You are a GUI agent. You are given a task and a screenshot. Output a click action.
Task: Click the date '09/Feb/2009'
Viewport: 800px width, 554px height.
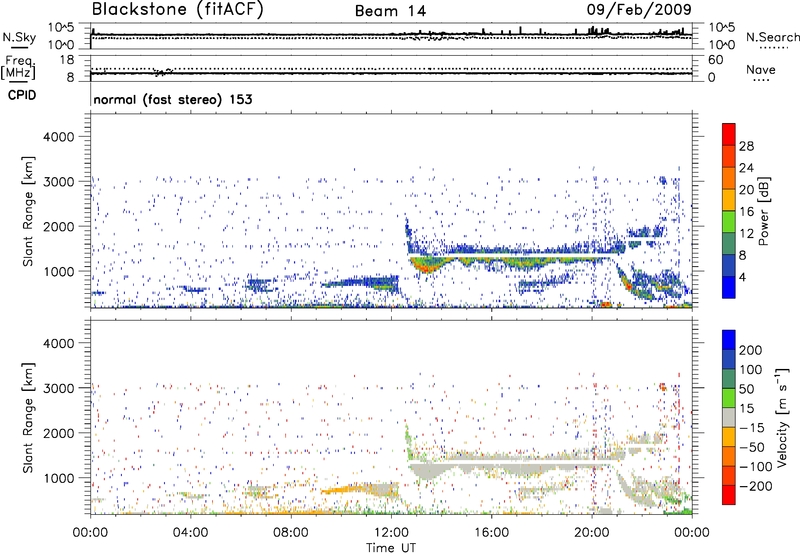639,9
